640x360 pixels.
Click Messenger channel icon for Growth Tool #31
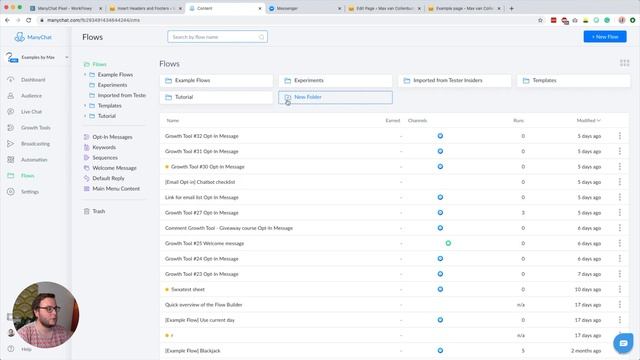click(x=440, y=151)
